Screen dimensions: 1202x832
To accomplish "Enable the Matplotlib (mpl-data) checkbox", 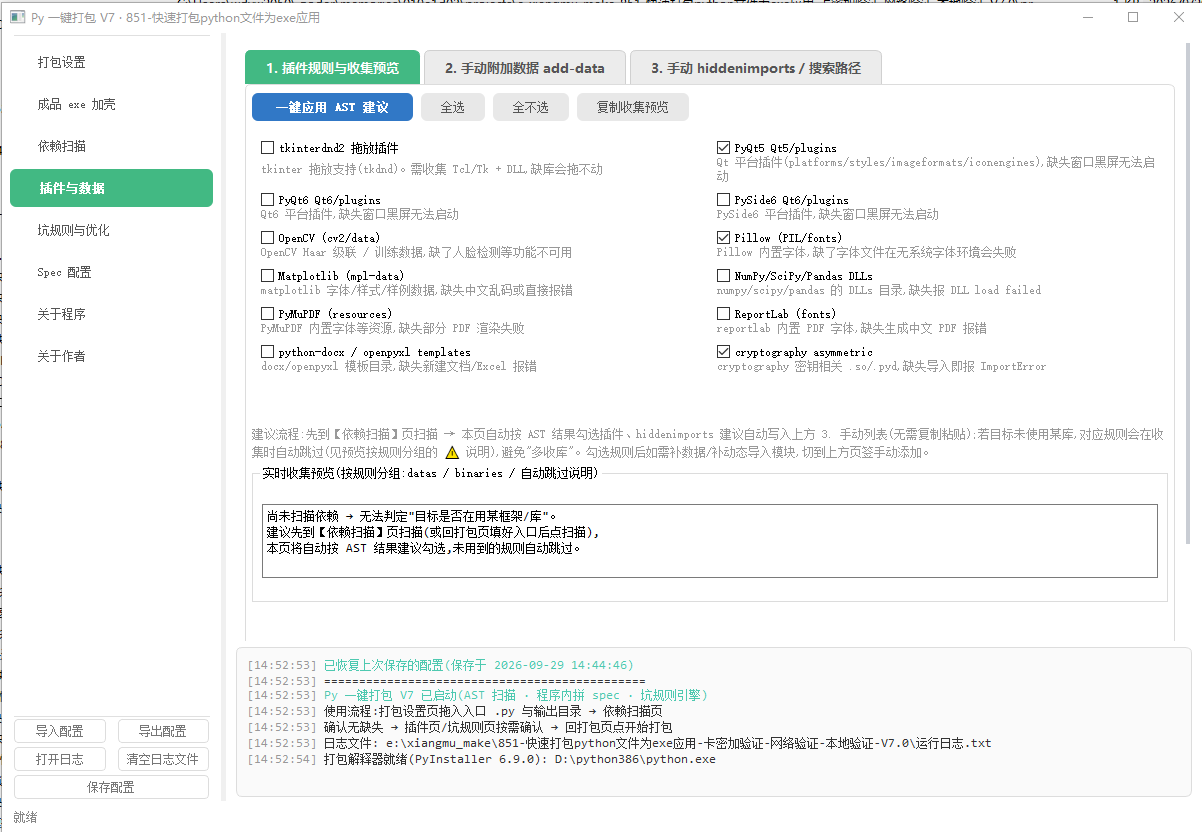I will (267, 276).
